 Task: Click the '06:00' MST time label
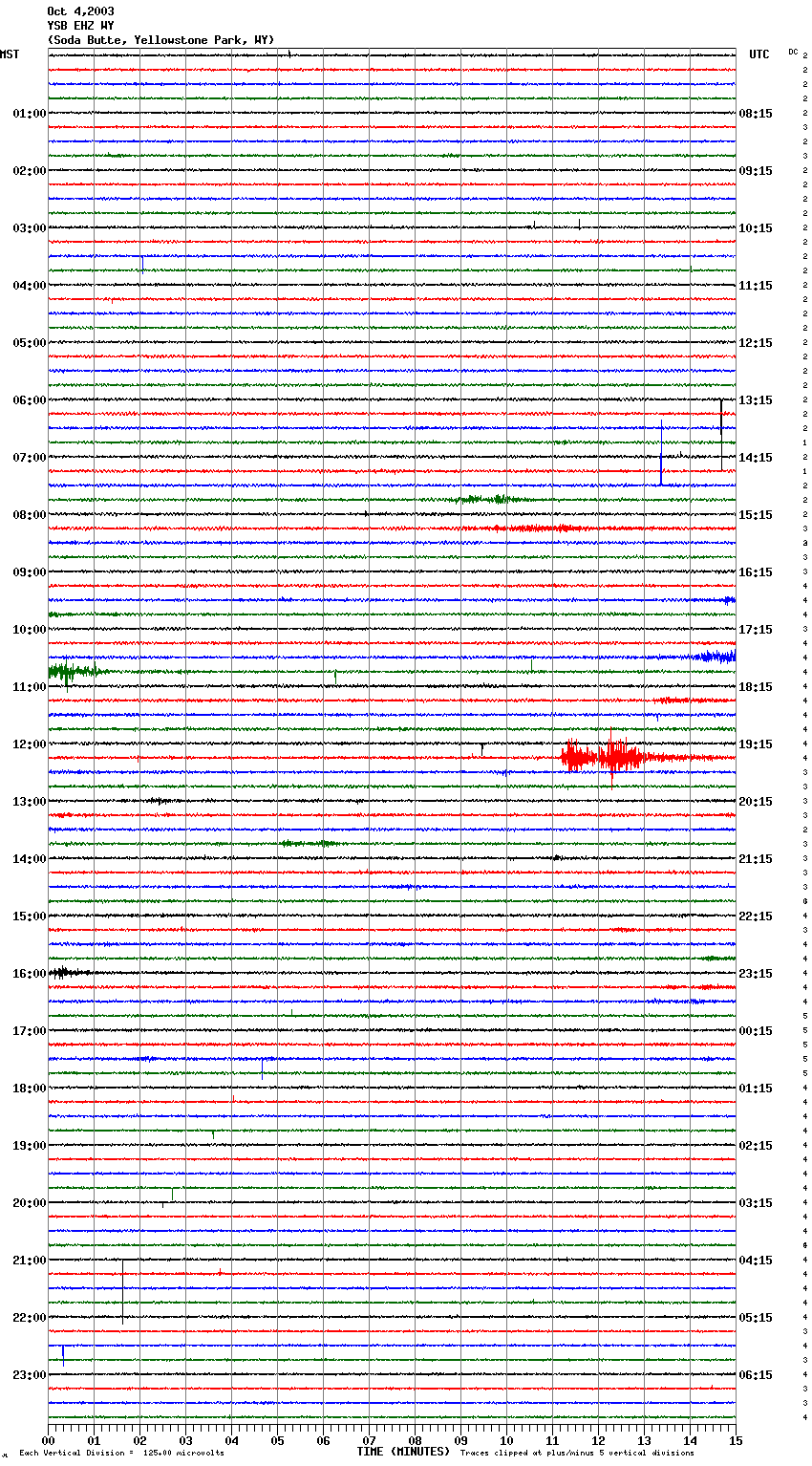[30, 400]
